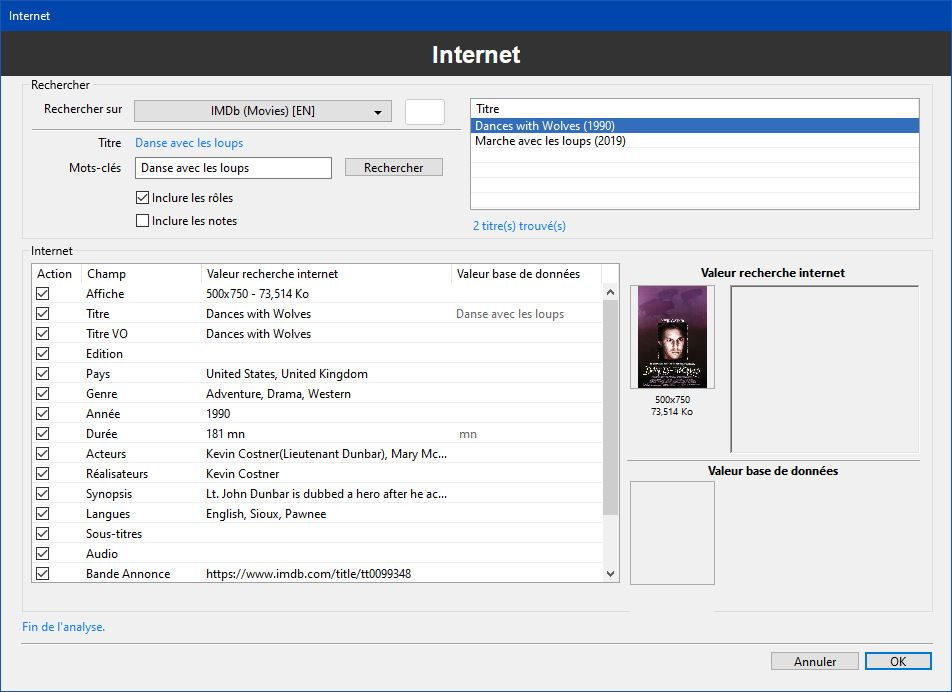Click the Danse avec les loups title link

(189, 143)
